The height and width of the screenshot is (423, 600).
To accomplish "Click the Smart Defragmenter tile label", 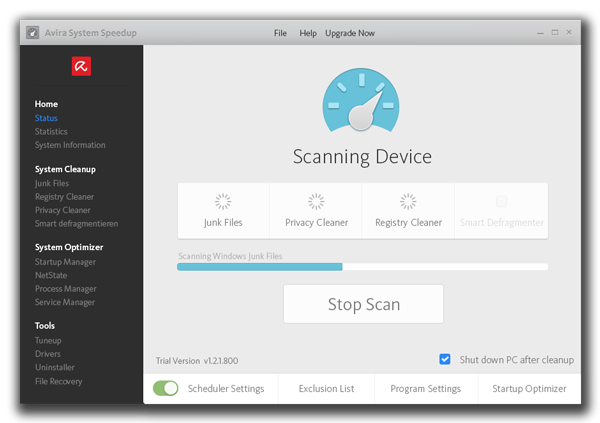I will [x=501, y=222].
